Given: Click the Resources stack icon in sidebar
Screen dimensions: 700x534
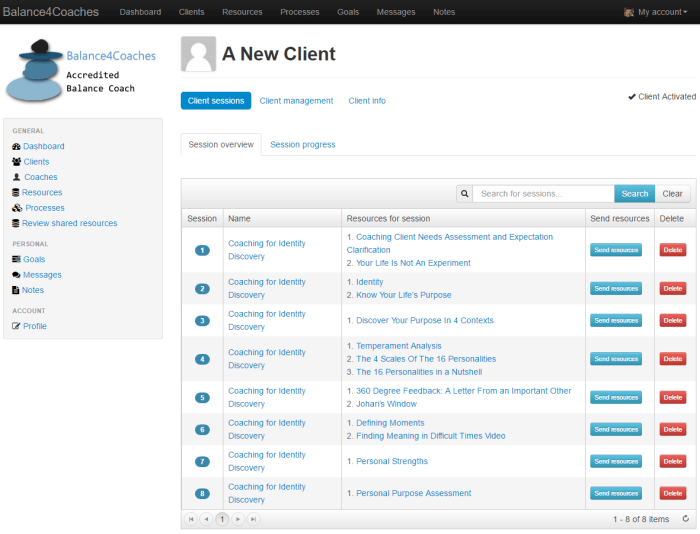Looking at the screenshot, I should 16,192.
